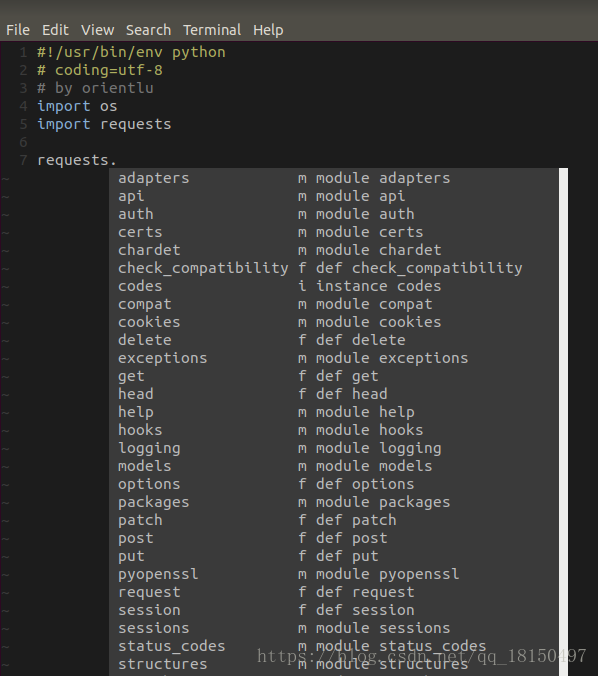The height and width of the screenshot is (676, 598).
Task: Select 'codes' instance completion entry
Action: point(334,286)
